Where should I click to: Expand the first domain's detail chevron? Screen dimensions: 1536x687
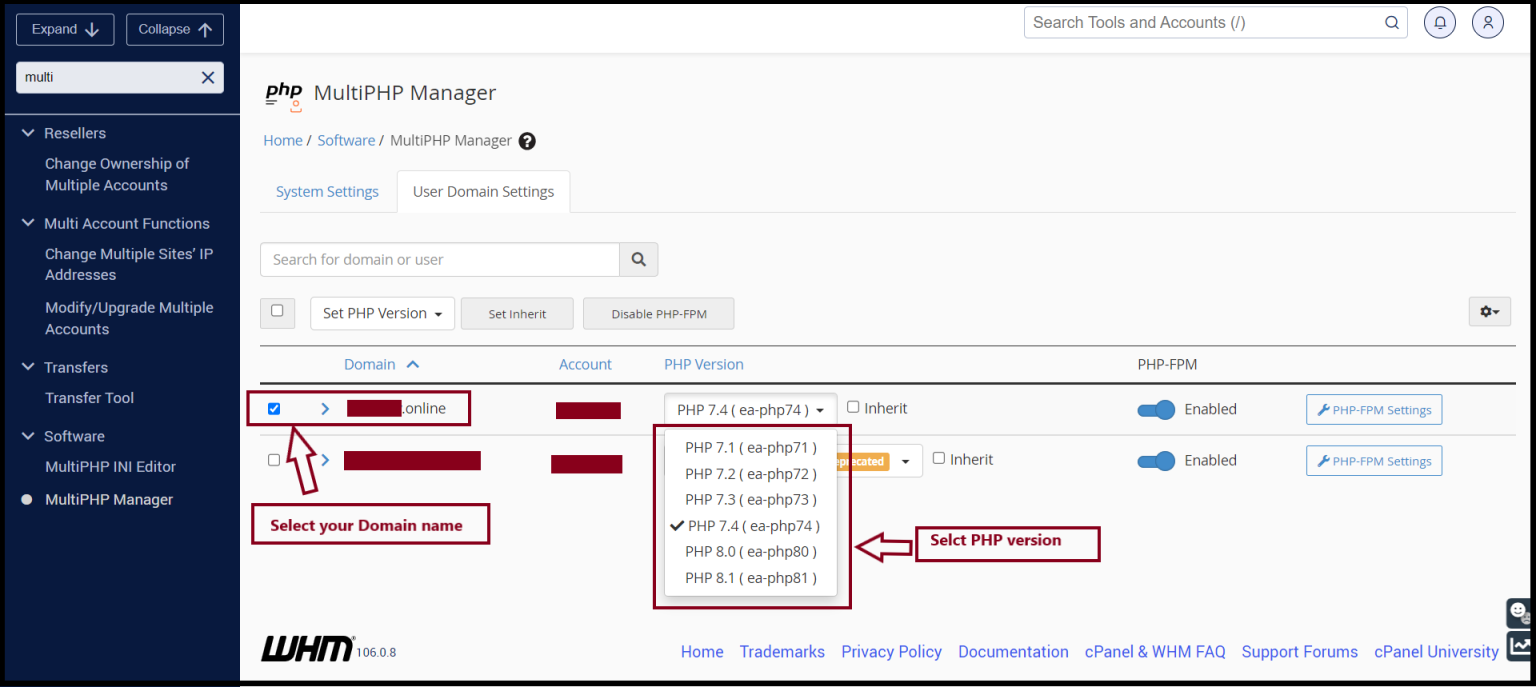[323, 408]
